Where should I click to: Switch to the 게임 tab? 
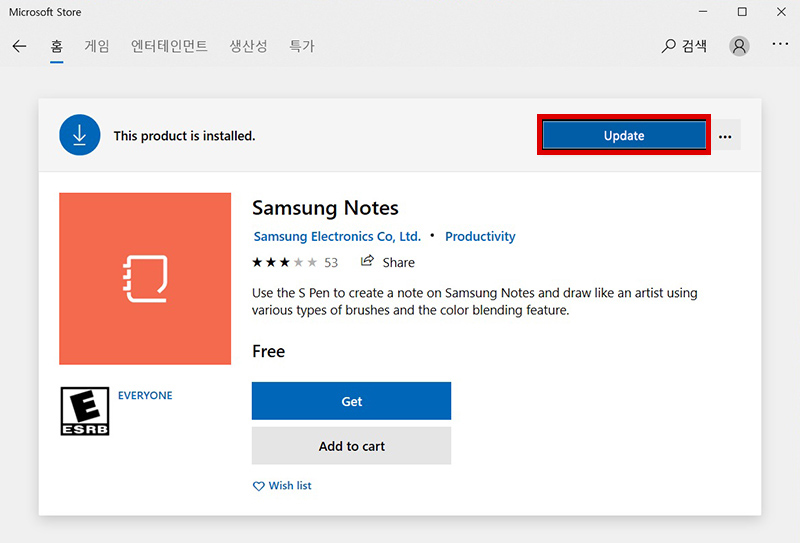(97, 46)
